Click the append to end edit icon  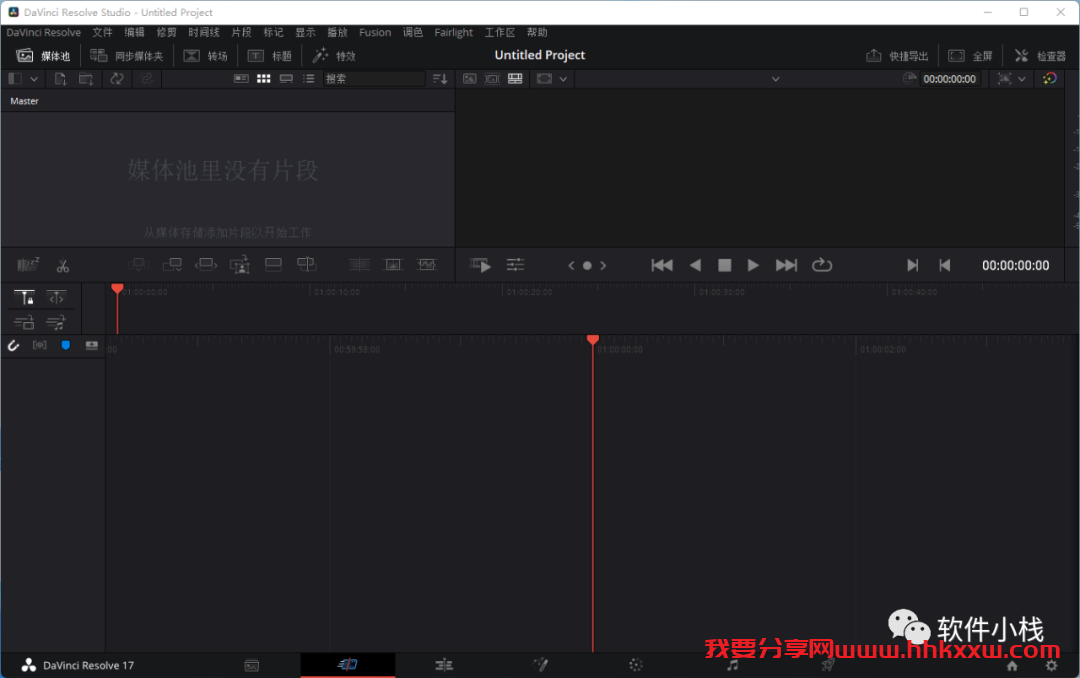click(x=172, y=265)
